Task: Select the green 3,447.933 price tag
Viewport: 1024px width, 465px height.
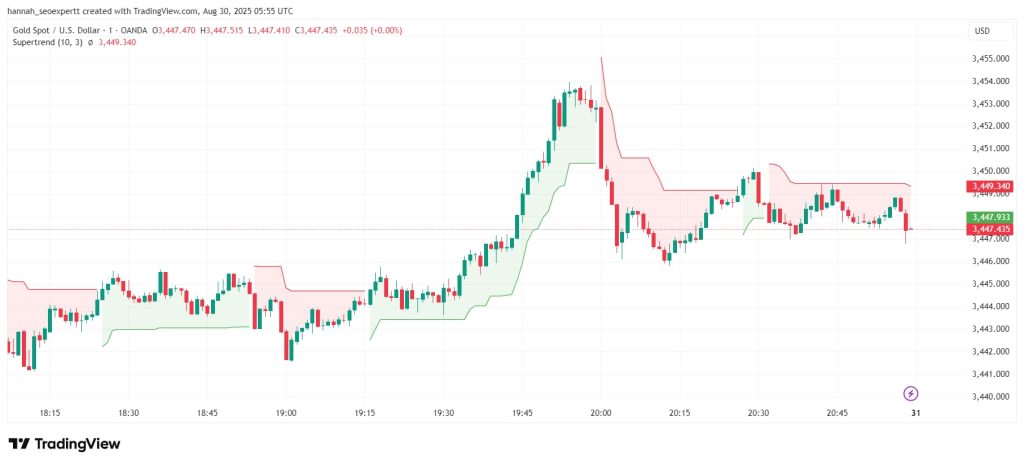Action: (989, 217)
